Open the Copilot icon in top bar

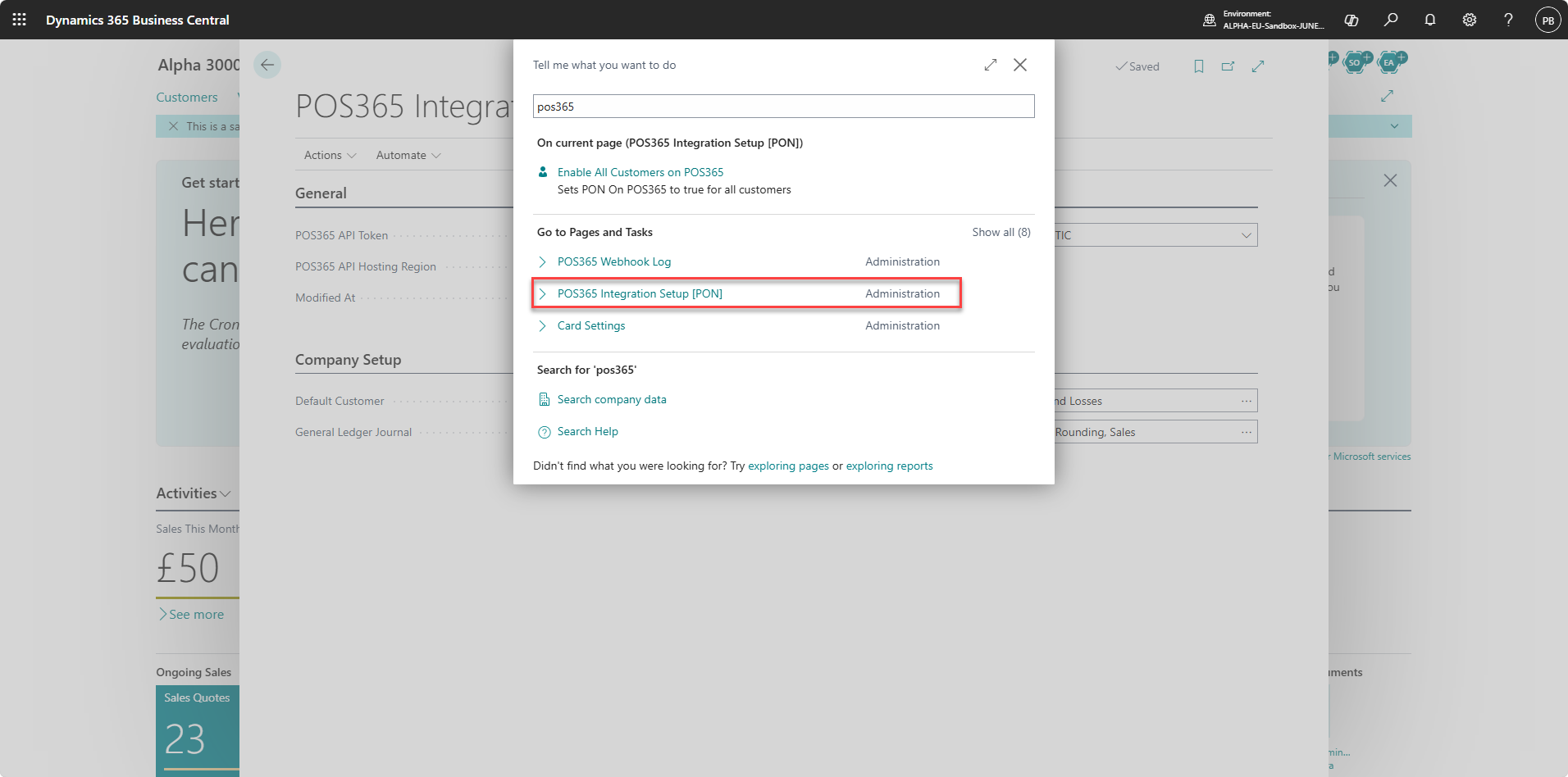pos(1351,20)
